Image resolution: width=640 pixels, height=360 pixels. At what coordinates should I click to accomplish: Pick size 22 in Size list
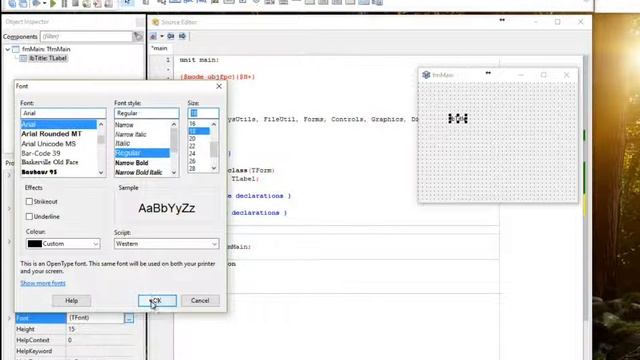tap(192, 146)
